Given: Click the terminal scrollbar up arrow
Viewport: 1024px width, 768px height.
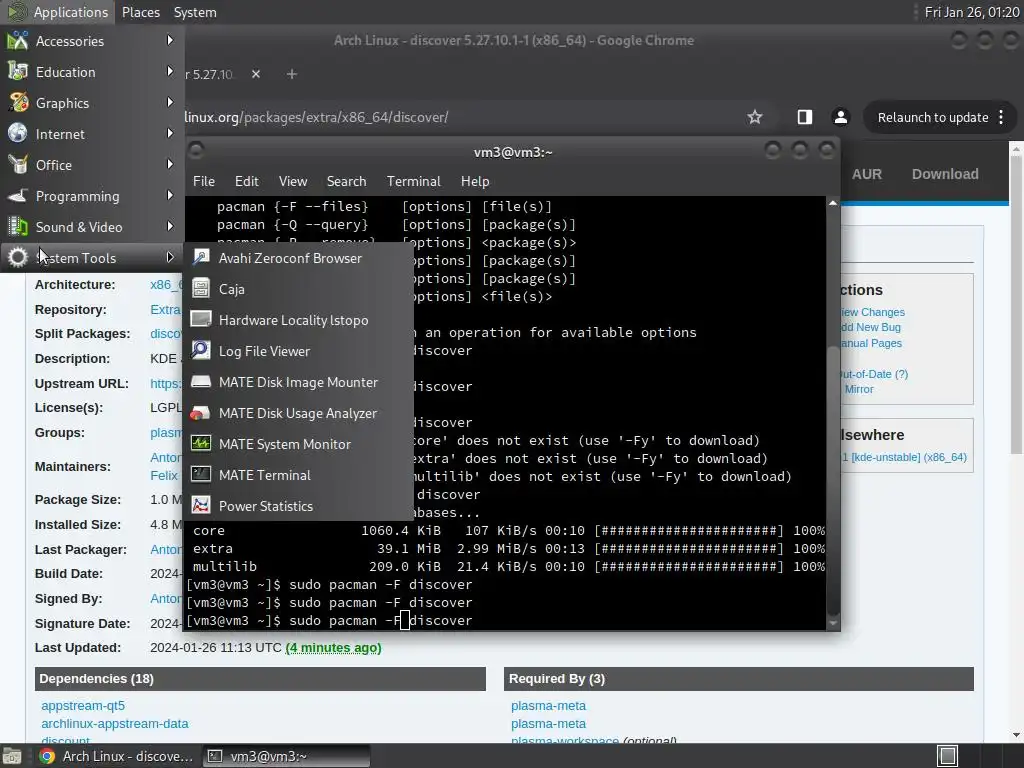Looking at the screenshot, I should pyautogui.click(x=833, y=203).
